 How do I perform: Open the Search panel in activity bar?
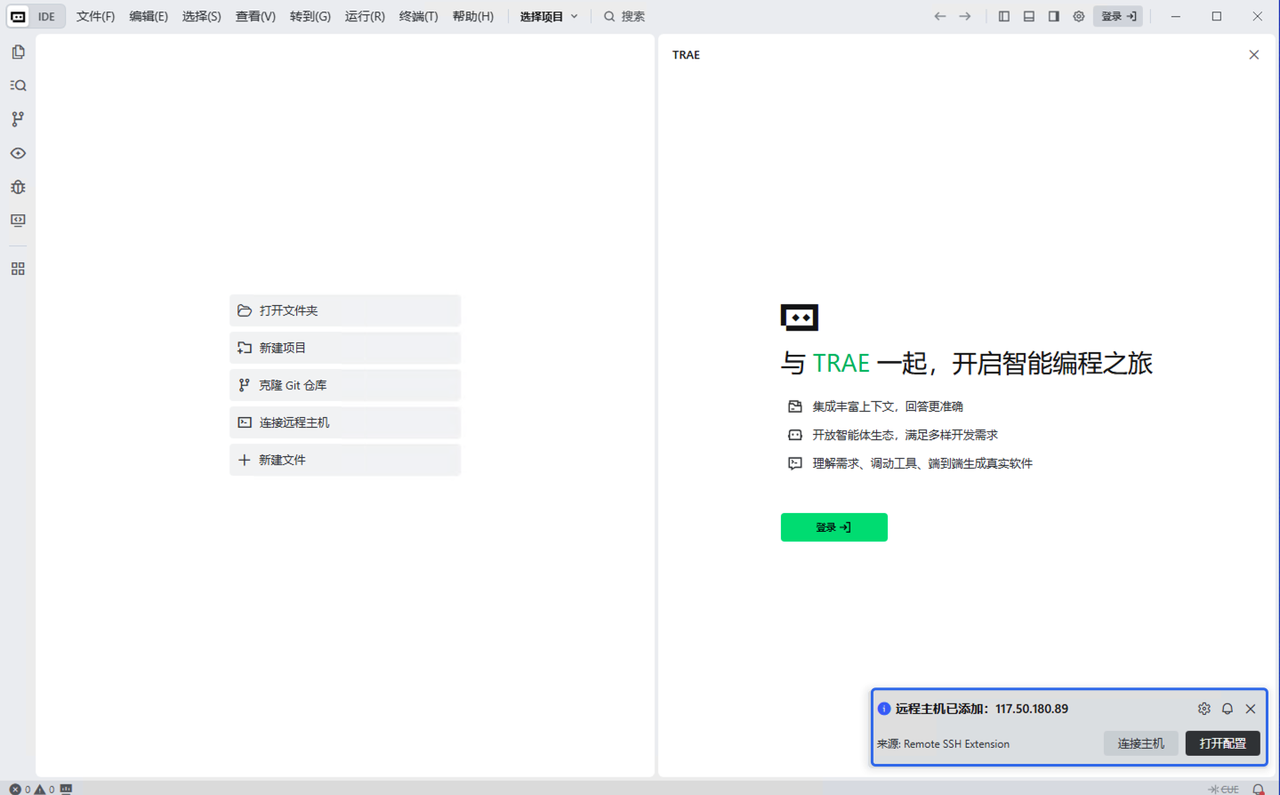click(18, 86)
